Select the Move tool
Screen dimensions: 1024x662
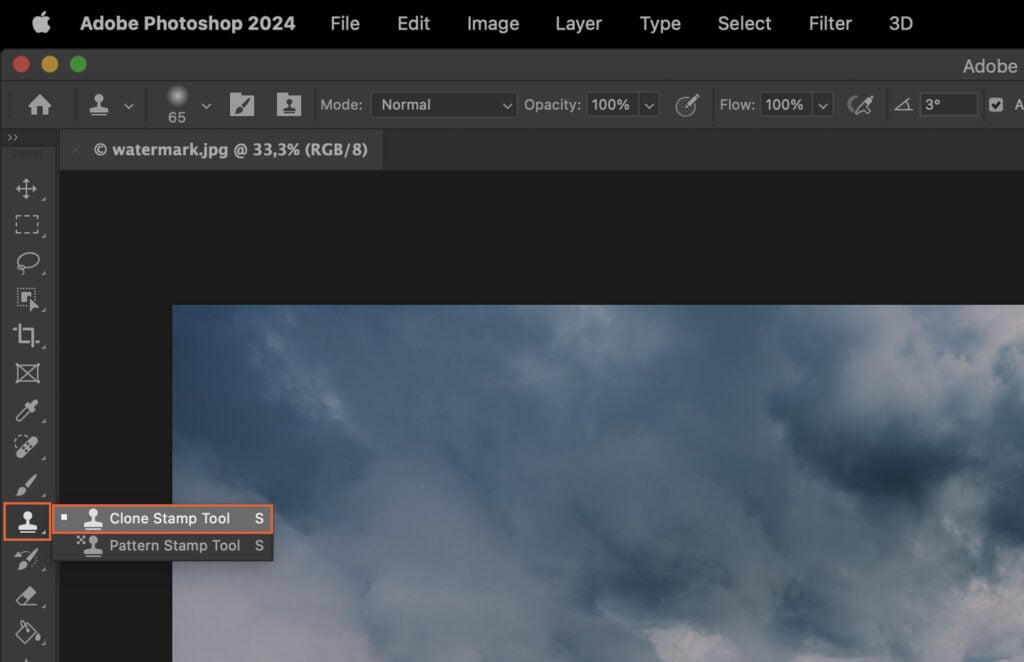pos(28,188)
